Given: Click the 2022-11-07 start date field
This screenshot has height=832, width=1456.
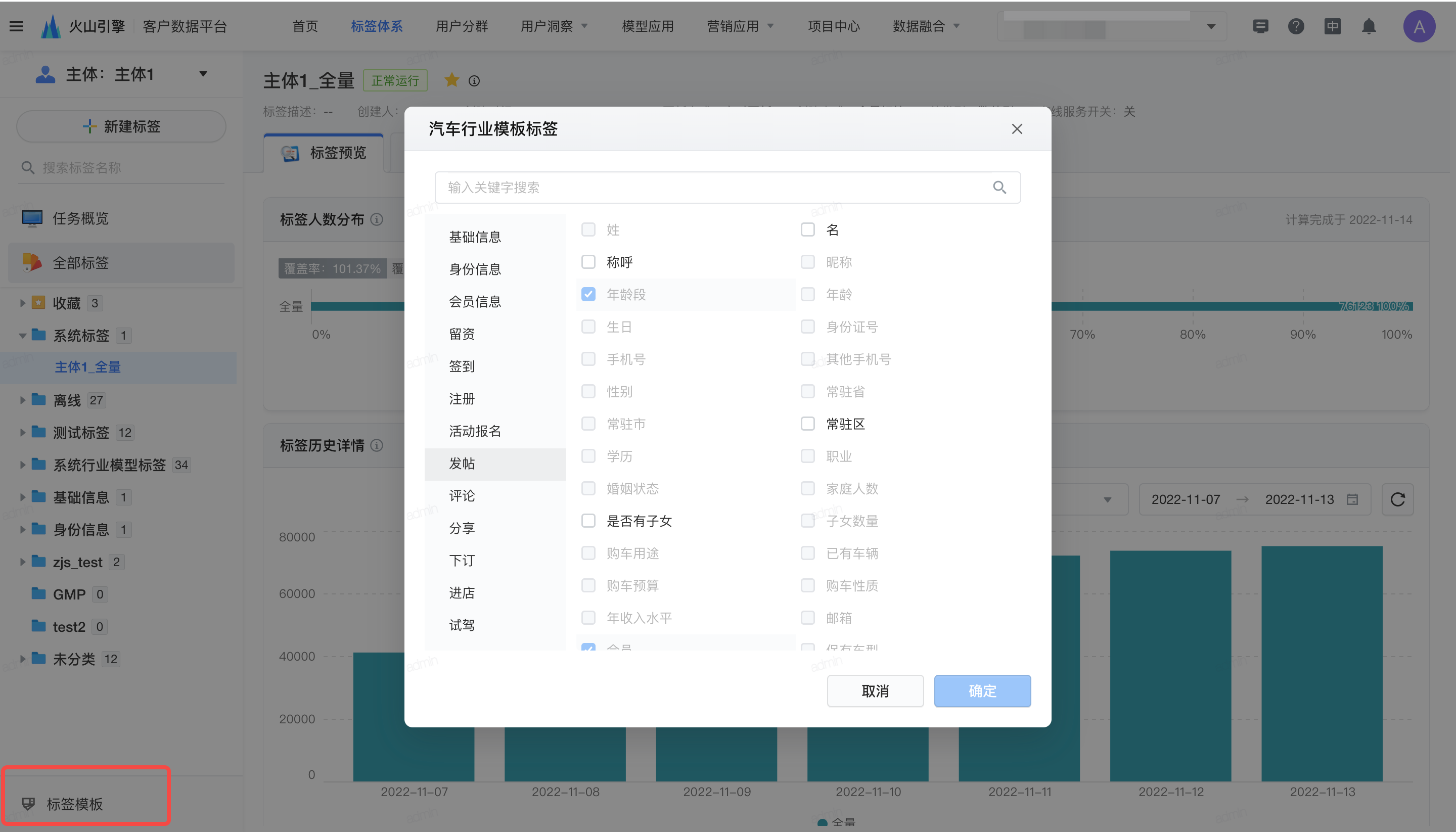Looking at the screenshot, I should click(1185, 499).
